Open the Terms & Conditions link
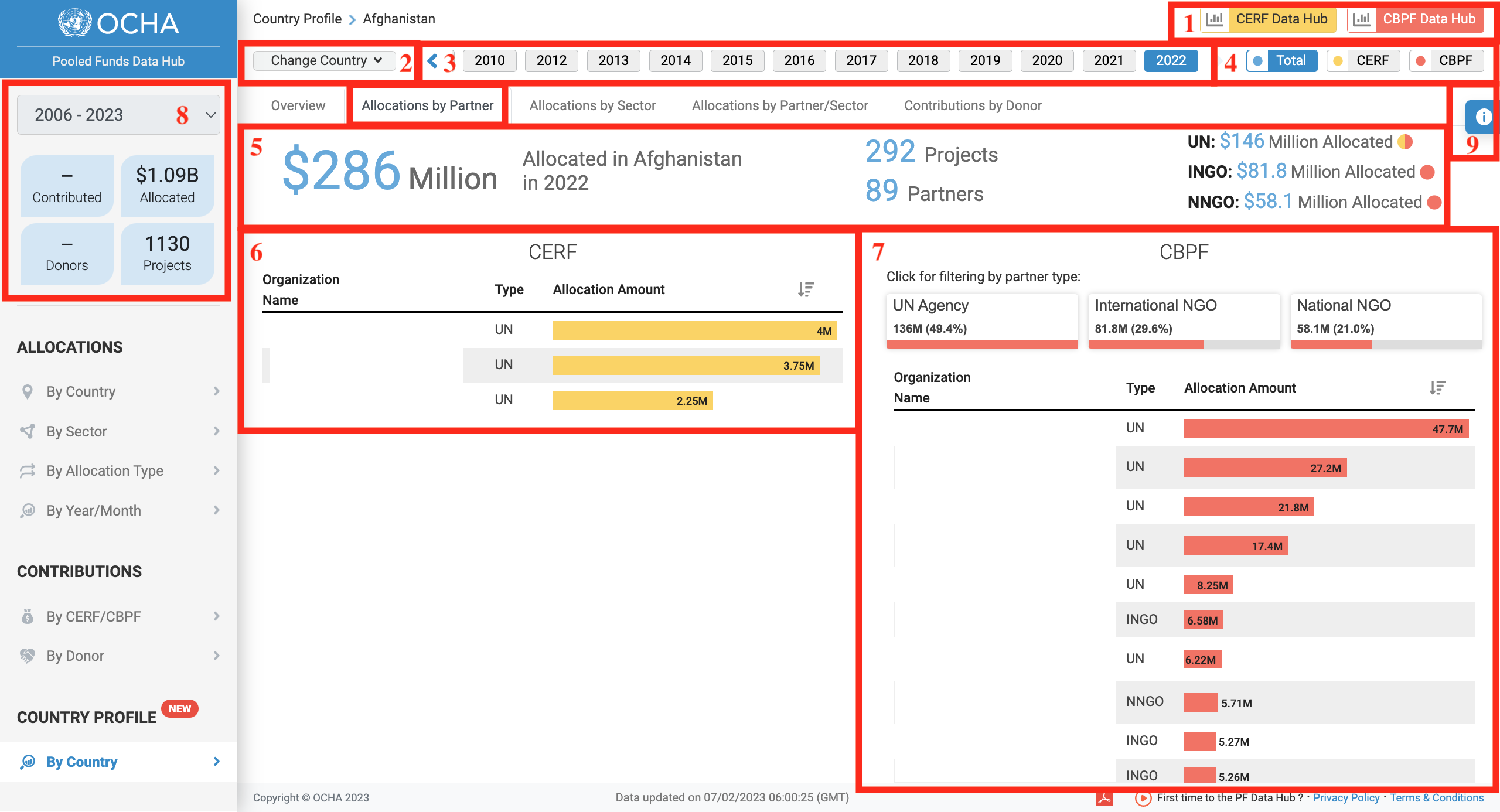The height and width of the screenshot is (812, 1500). point(1437,798)
